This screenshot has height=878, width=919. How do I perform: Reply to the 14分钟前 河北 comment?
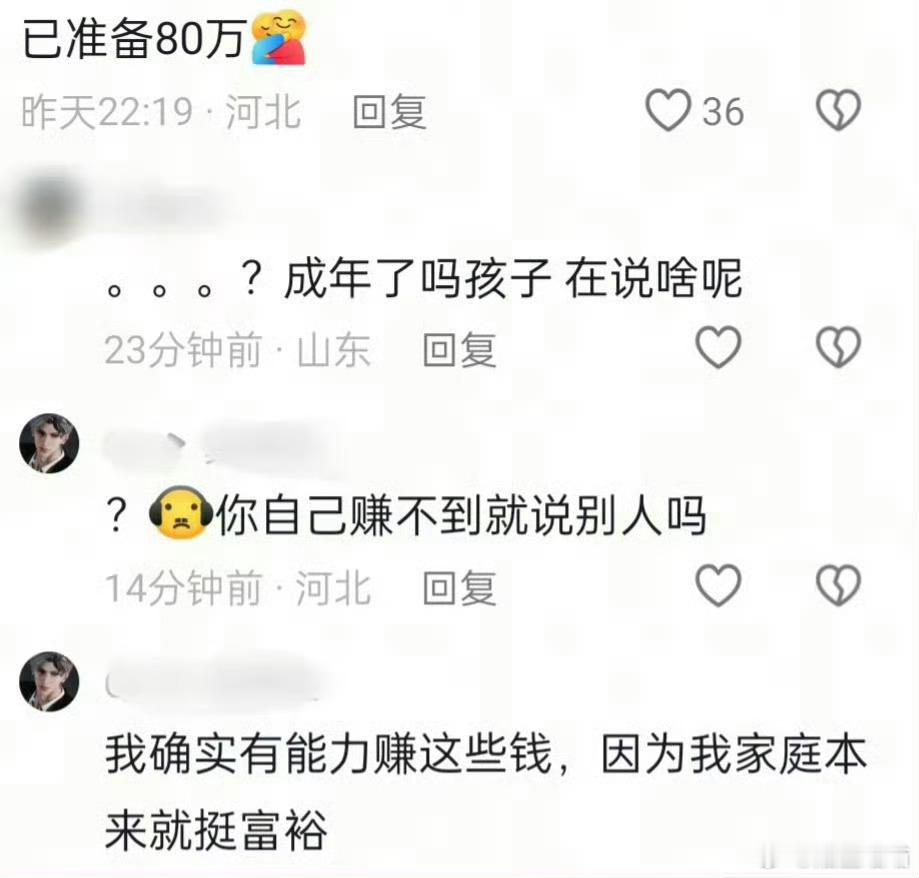460,588
